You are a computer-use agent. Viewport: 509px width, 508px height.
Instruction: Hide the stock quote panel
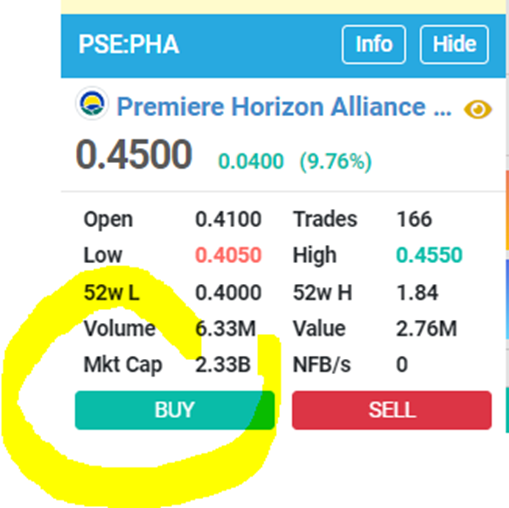(x=454, y=44)
